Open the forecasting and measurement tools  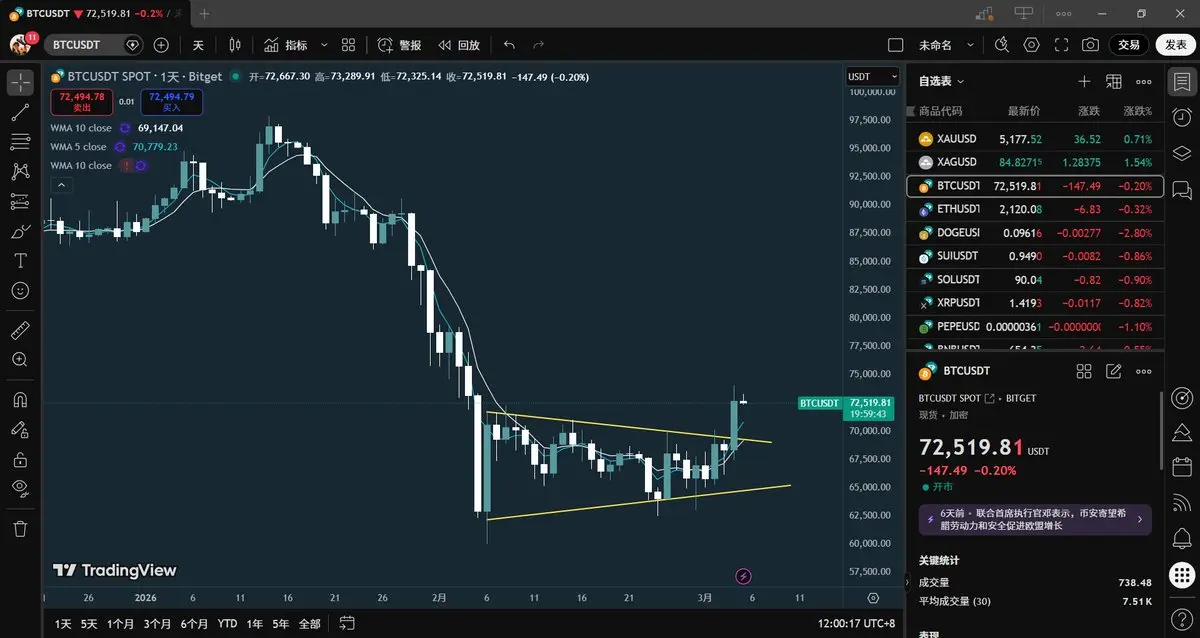[x=20, y=201]
